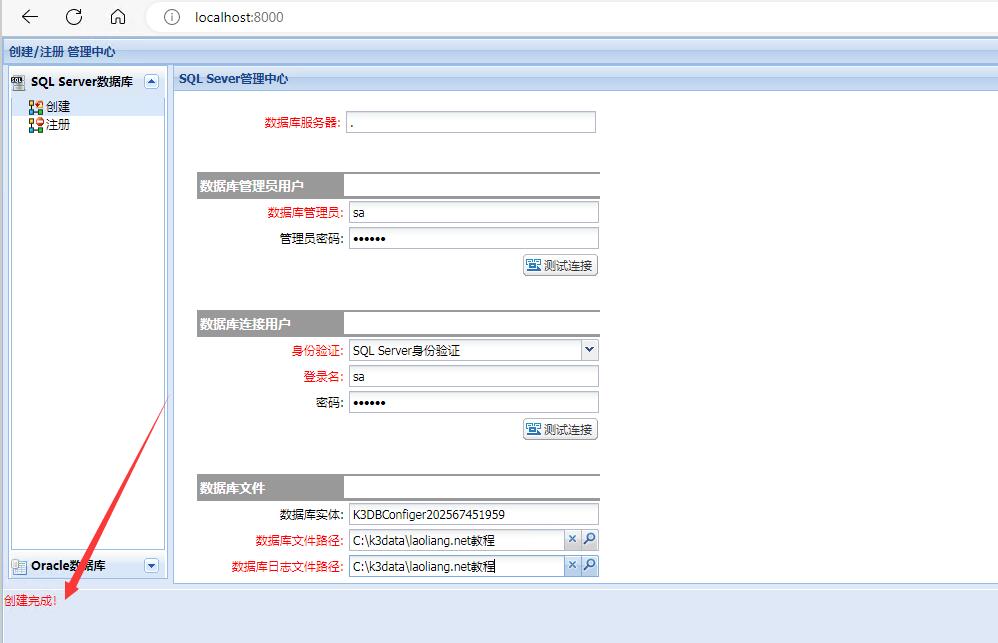
Task: Focus the 数据库服务器 input field
Action: 471,122
